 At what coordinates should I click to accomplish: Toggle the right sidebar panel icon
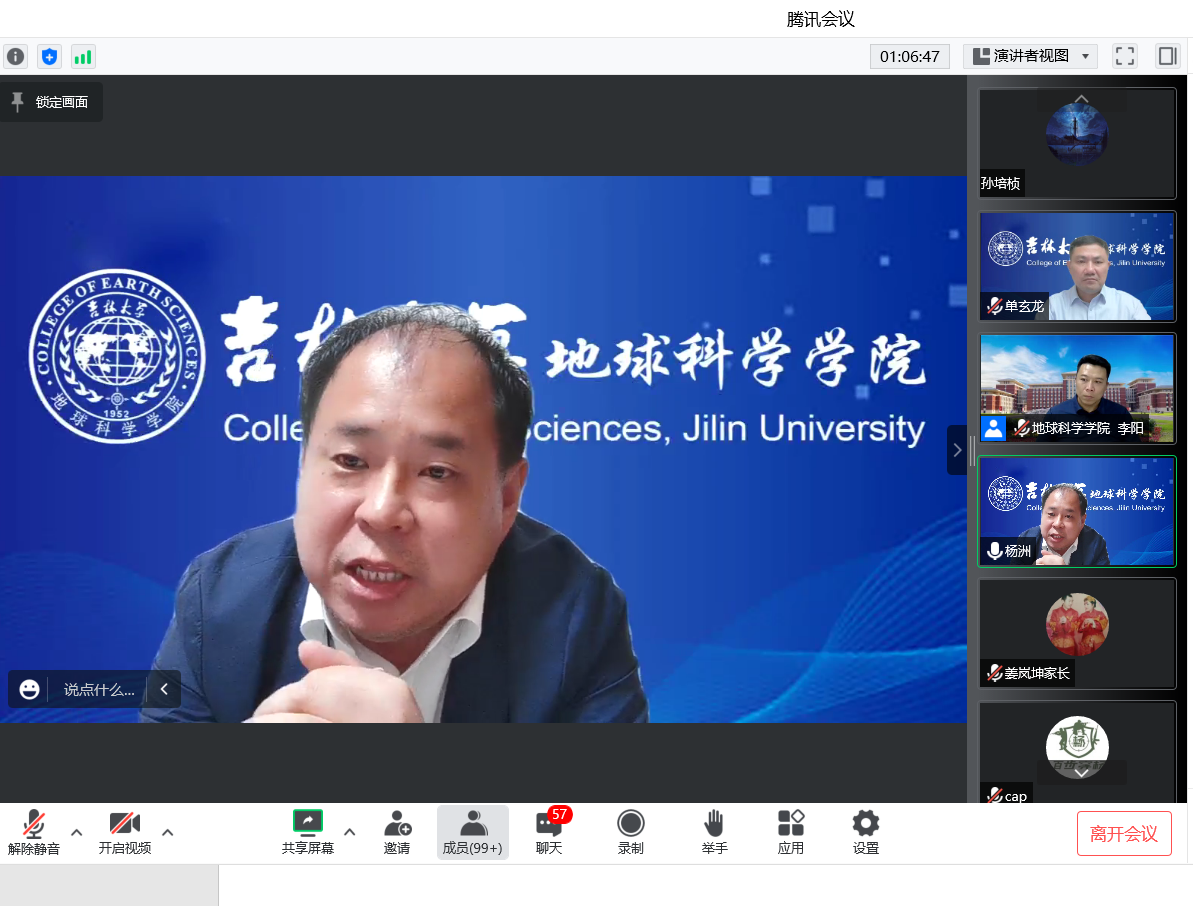(x=1167, y=56)
